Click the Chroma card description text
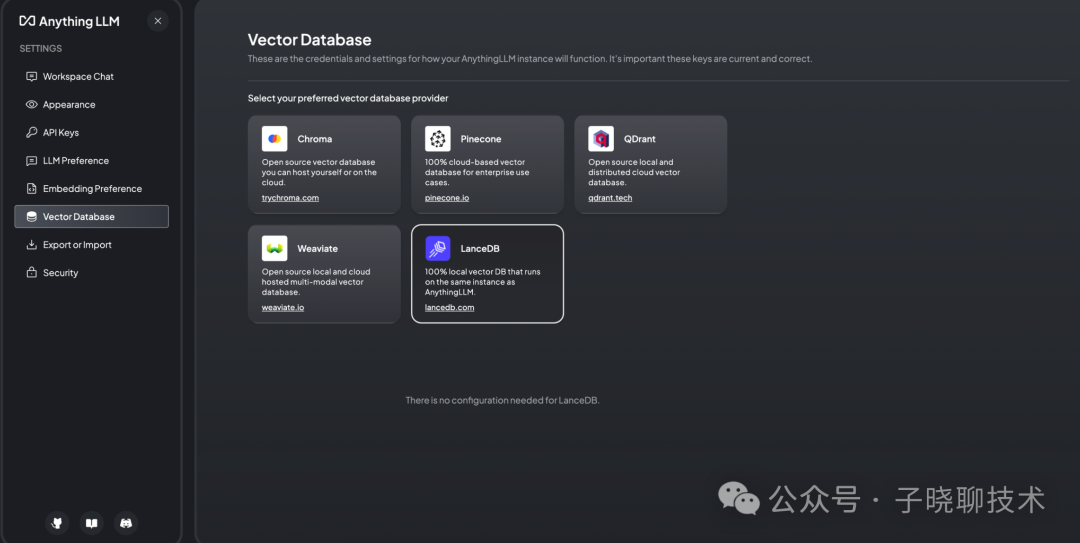1080x543 pixels. click(x=319, y=172)
